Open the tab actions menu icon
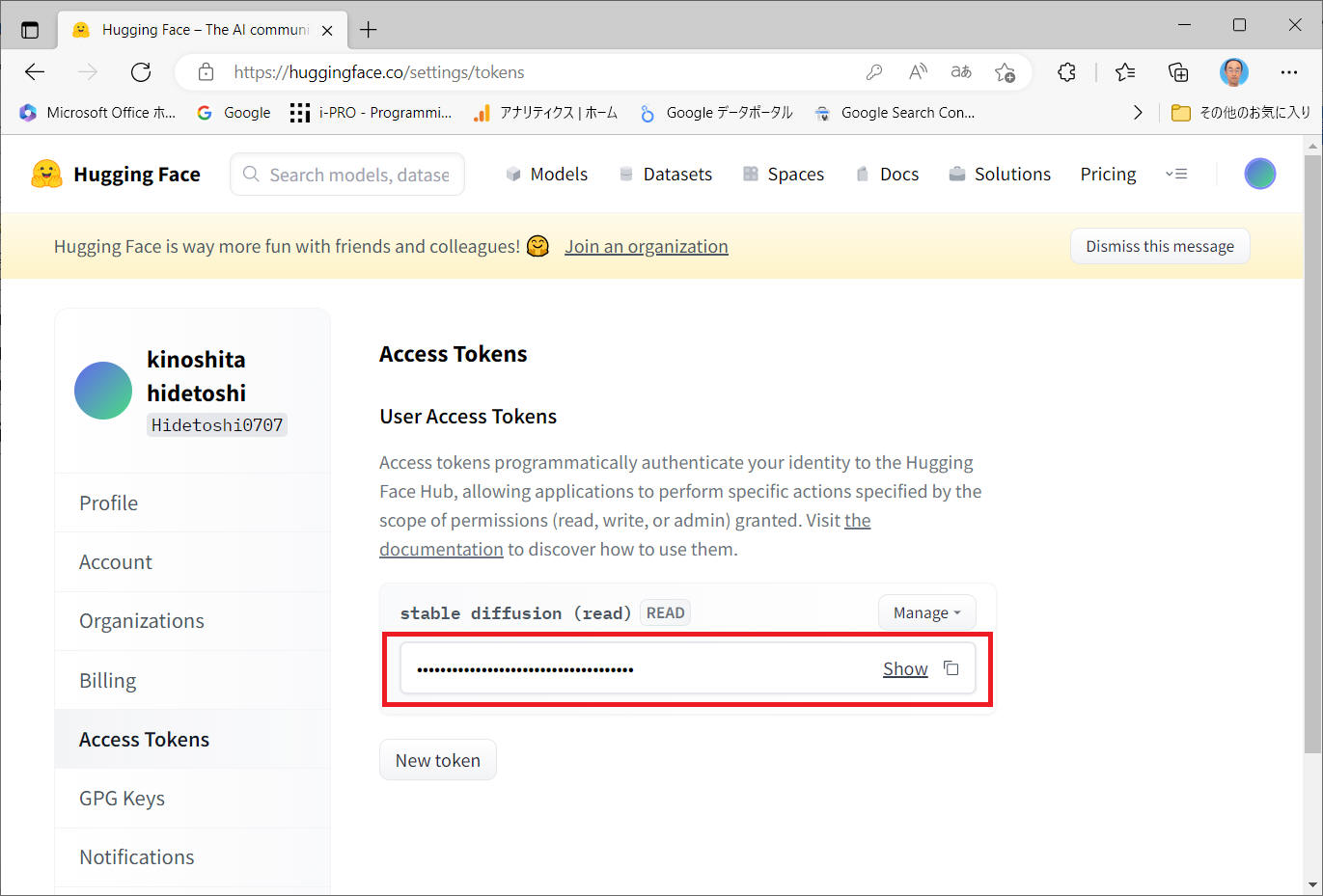The height and width of the screenshot is (896, 1323). click(x=30, y=30)
